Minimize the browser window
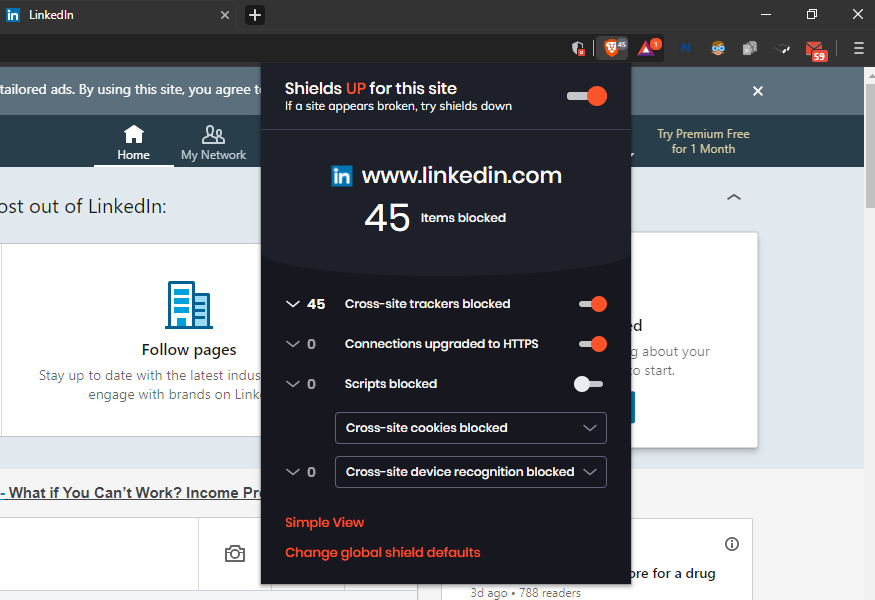The image size is (875, 600). tap(766, 15)
